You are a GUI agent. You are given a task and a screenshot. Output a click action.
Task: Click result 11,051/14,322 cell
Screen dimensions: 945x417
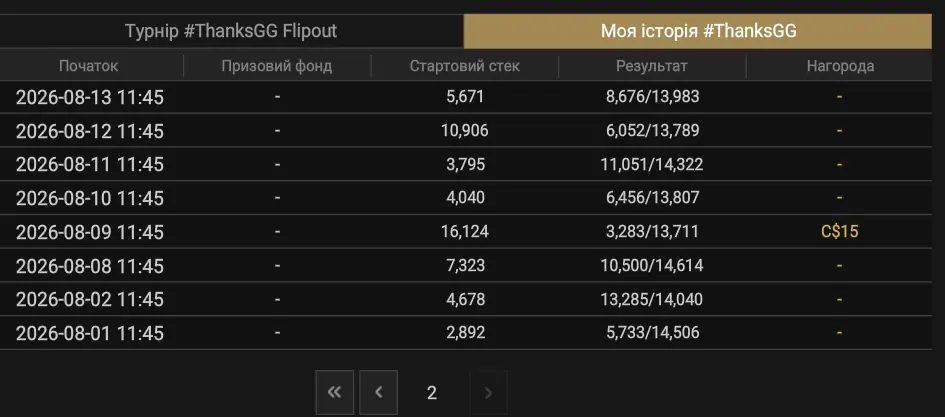pyautogui.click(x=651, y=165)
